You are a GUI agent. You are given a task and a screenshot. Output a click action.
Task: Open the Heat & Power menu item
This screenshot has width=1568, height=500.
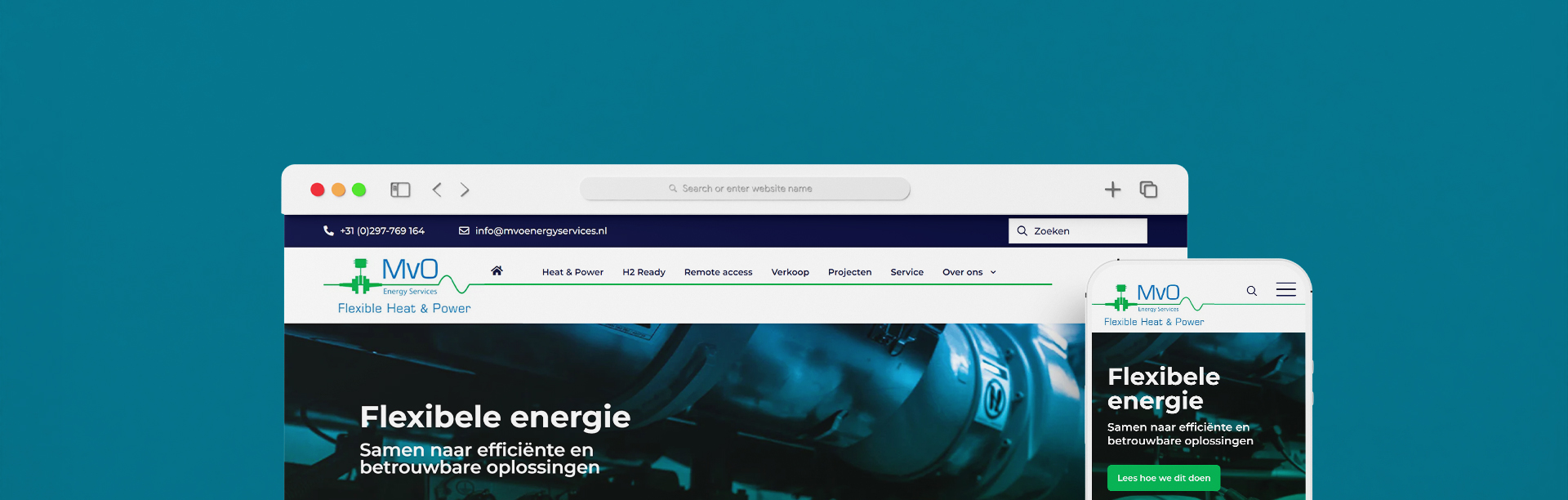click(572, 273)
